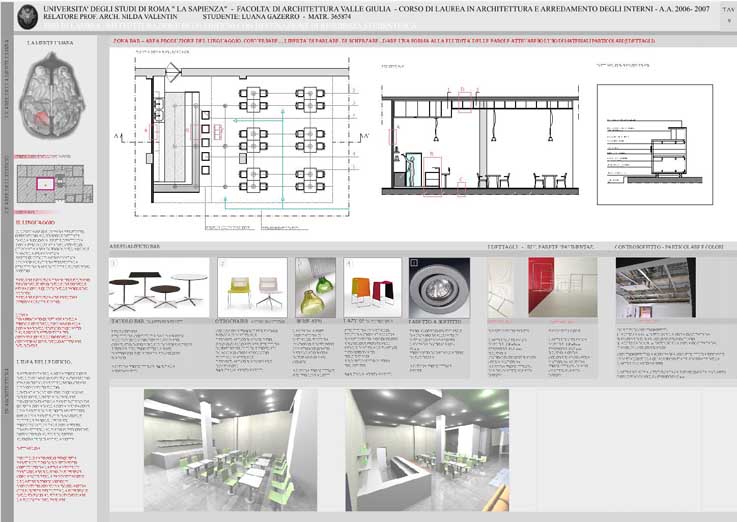Click the A-A' section drawing

pyautogui.click(x=480, y=141)
